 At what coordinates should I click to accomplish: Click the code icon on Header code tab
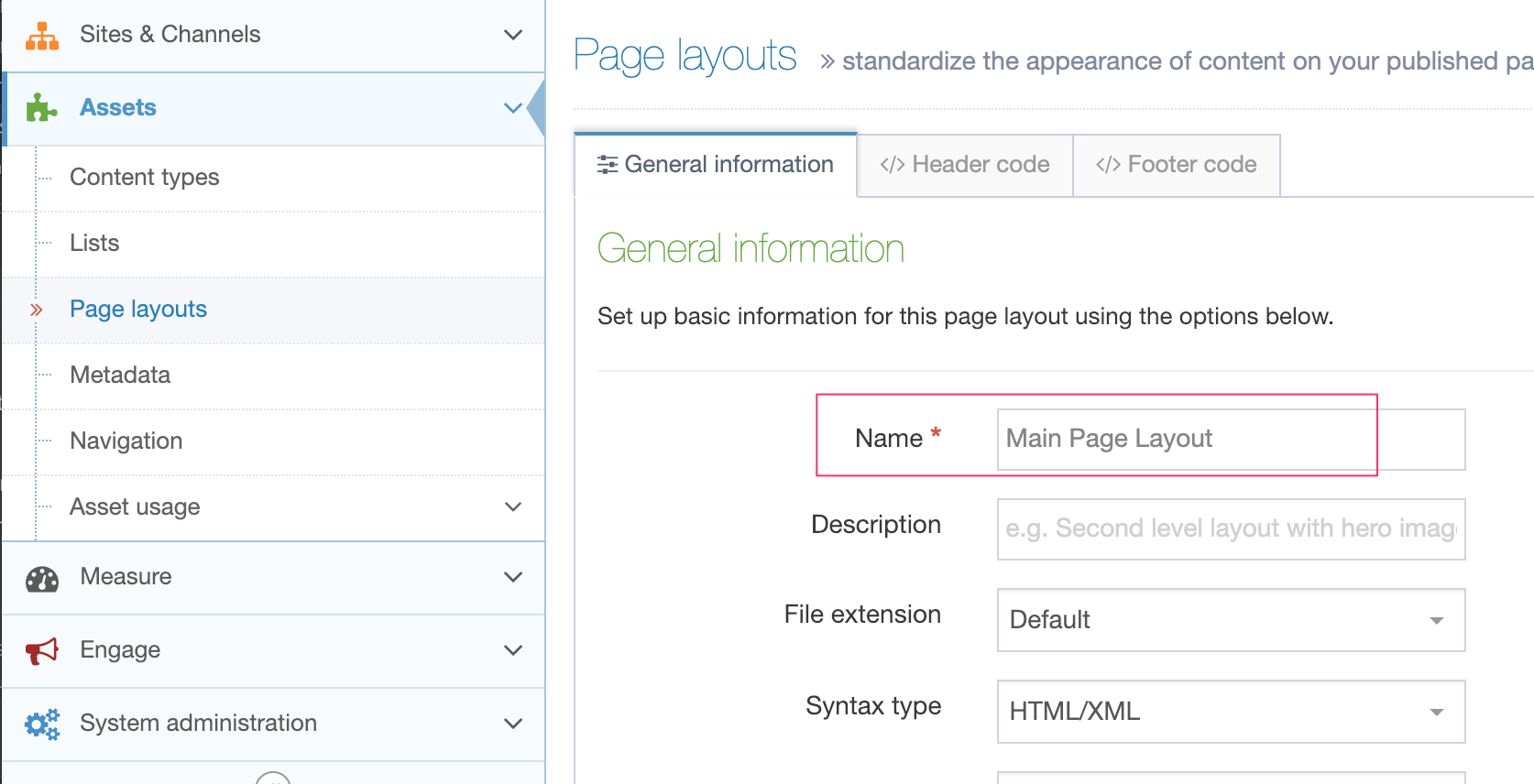click(892, 165)
